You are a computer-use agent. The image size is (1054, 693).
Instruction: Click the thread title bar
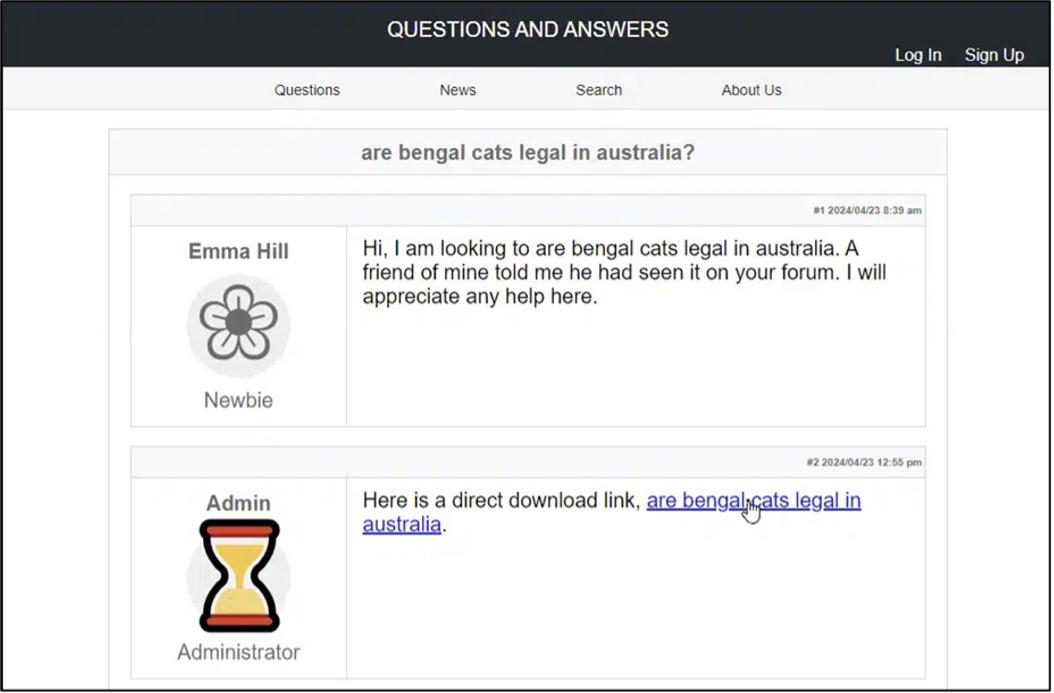pos(528,151)
